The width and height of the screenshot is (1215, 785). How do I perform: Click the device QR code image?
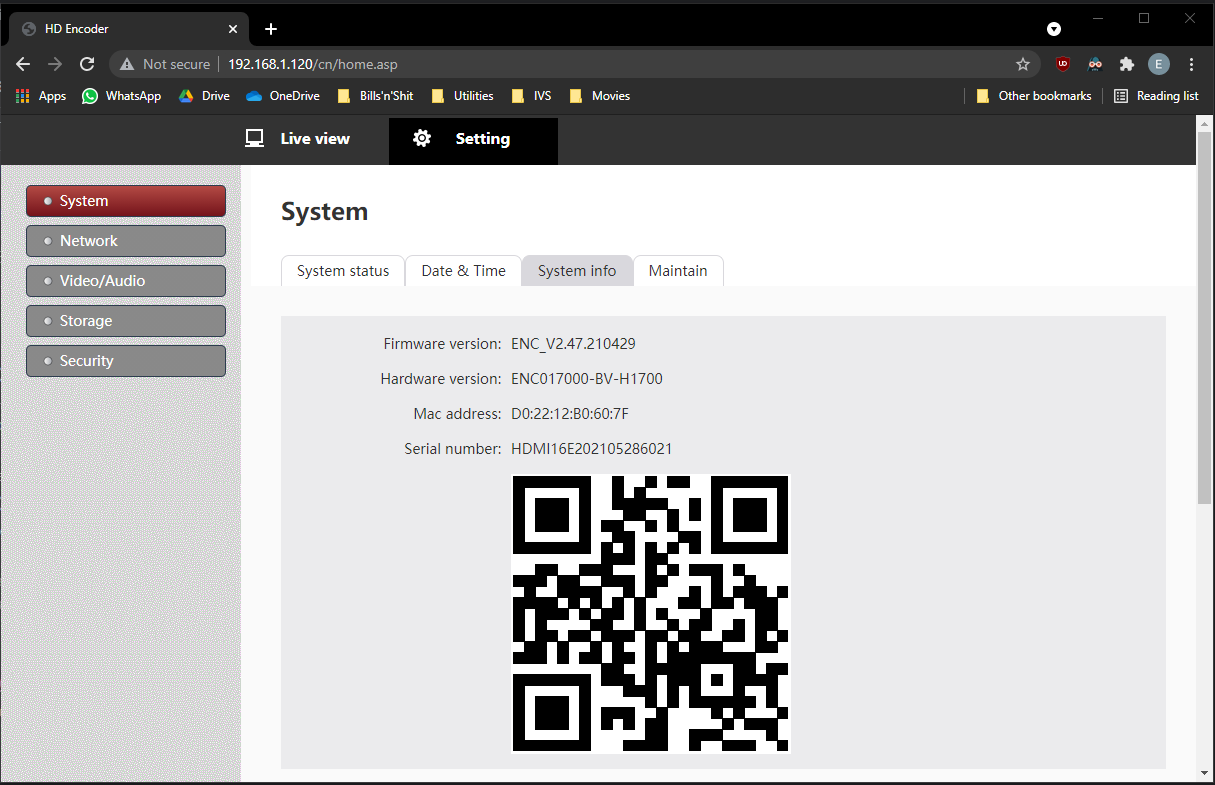coord(651,614)
